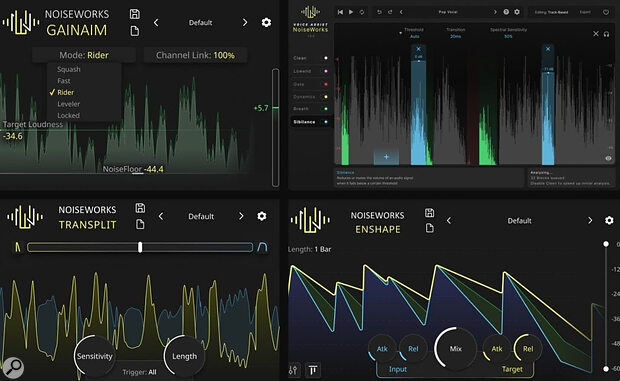
Task: Click the magnifier zoom icon
Action: coord(13,368)
